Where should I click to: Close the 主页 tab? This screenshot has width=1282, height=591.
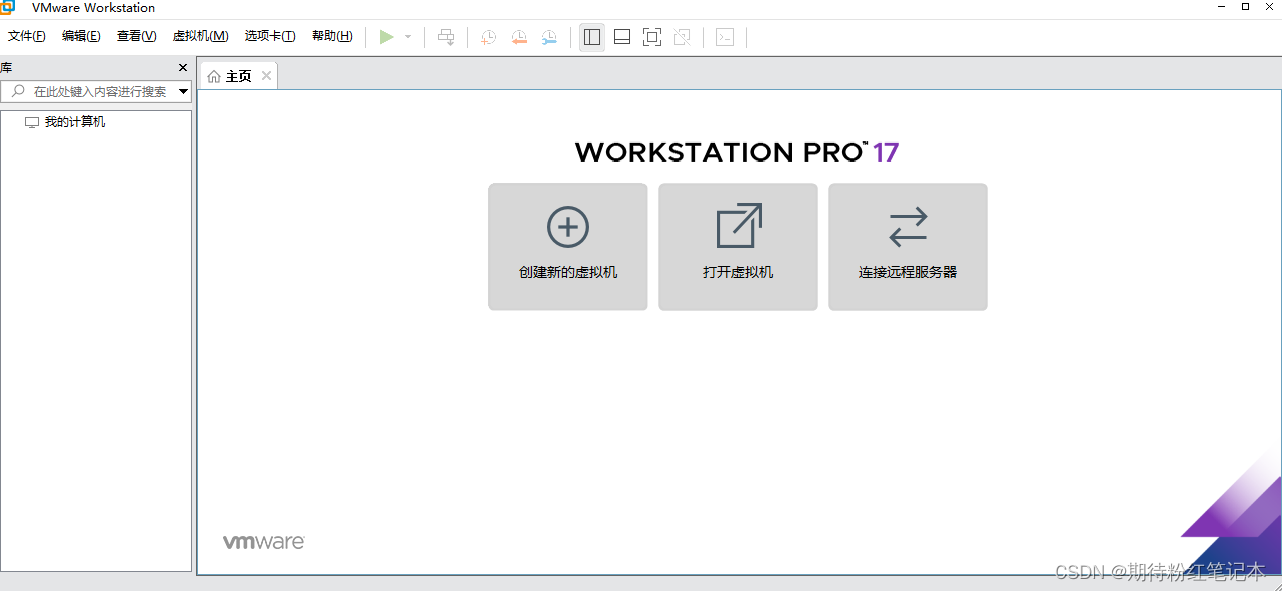(266, 76)
